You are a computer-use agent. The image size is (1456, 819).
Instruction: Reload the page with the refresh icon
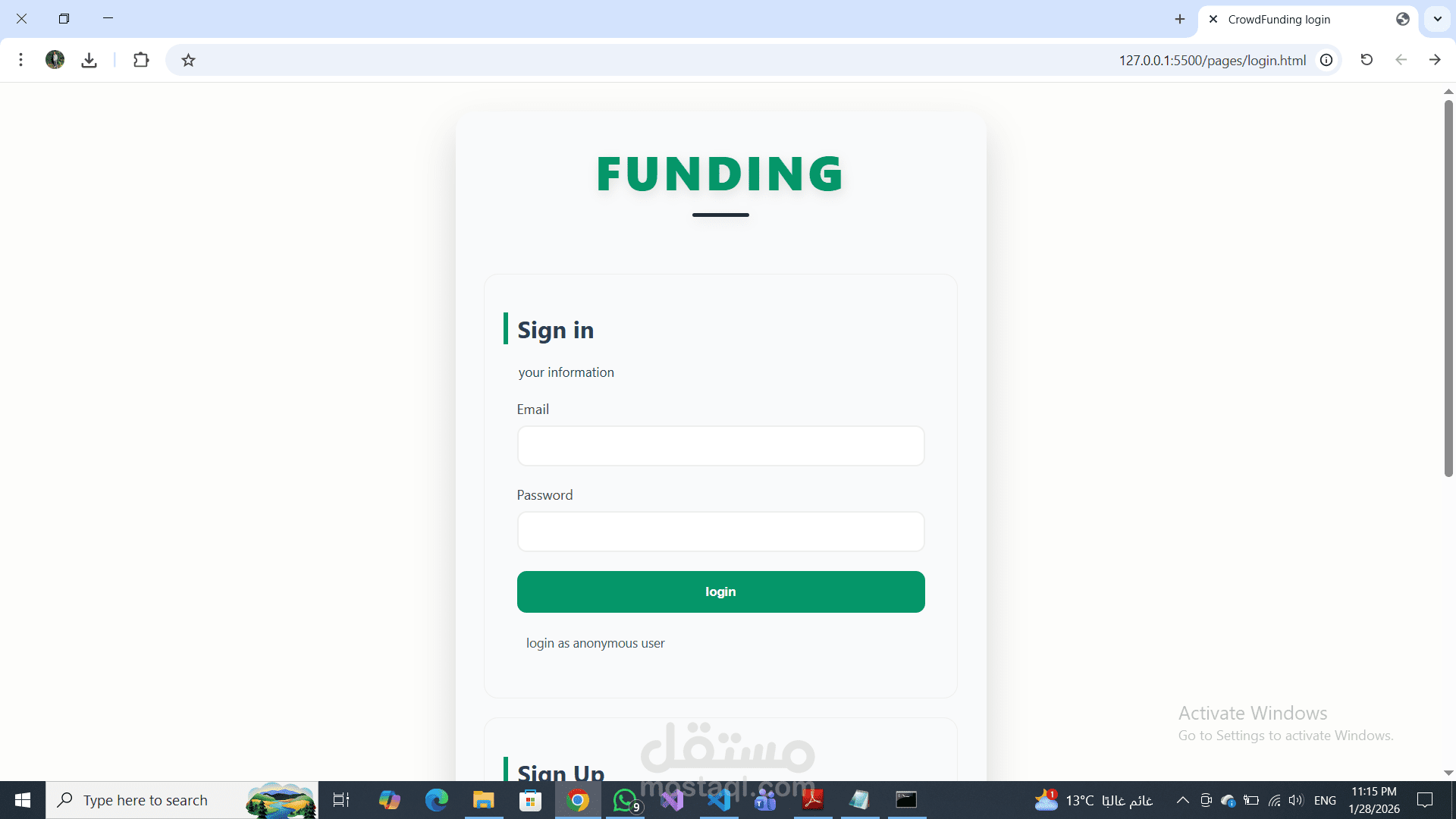(1367, 60)
